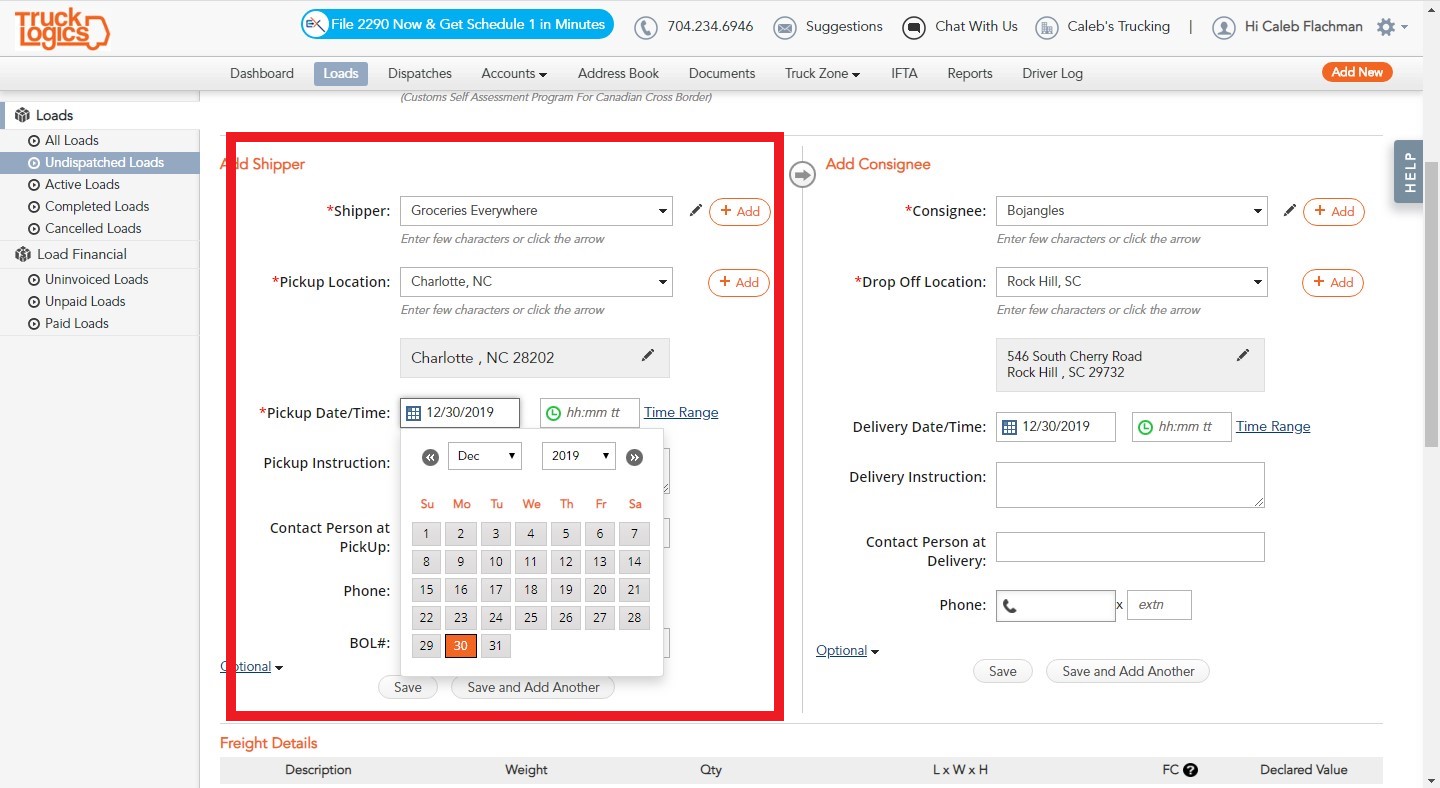Pick day 13 in the calendar
1440x788 pixels.
[x=599, y=562]
